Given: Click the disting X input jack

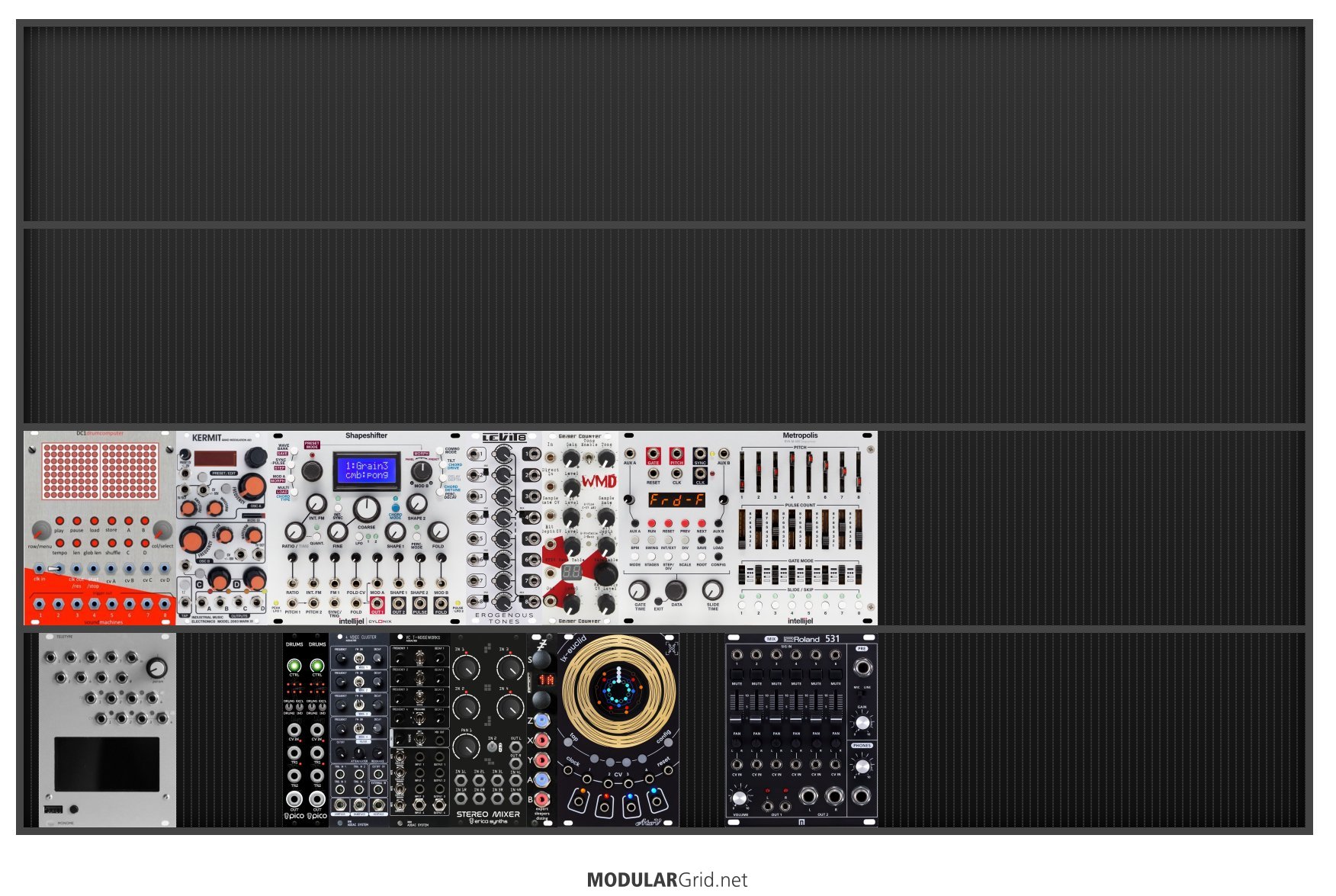Looking at the screenshot, I should [x=542, y=740].
